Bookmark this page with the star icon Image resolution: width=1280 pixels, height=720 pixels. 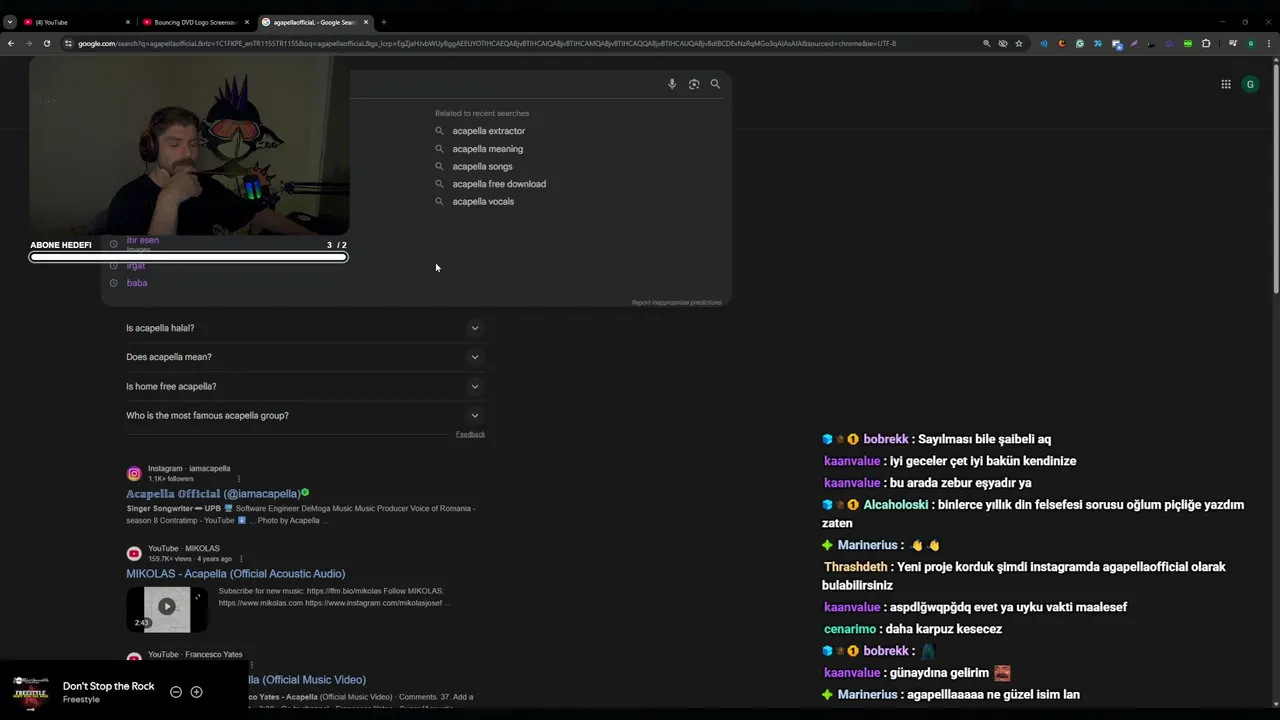[x=1019, y=43]
